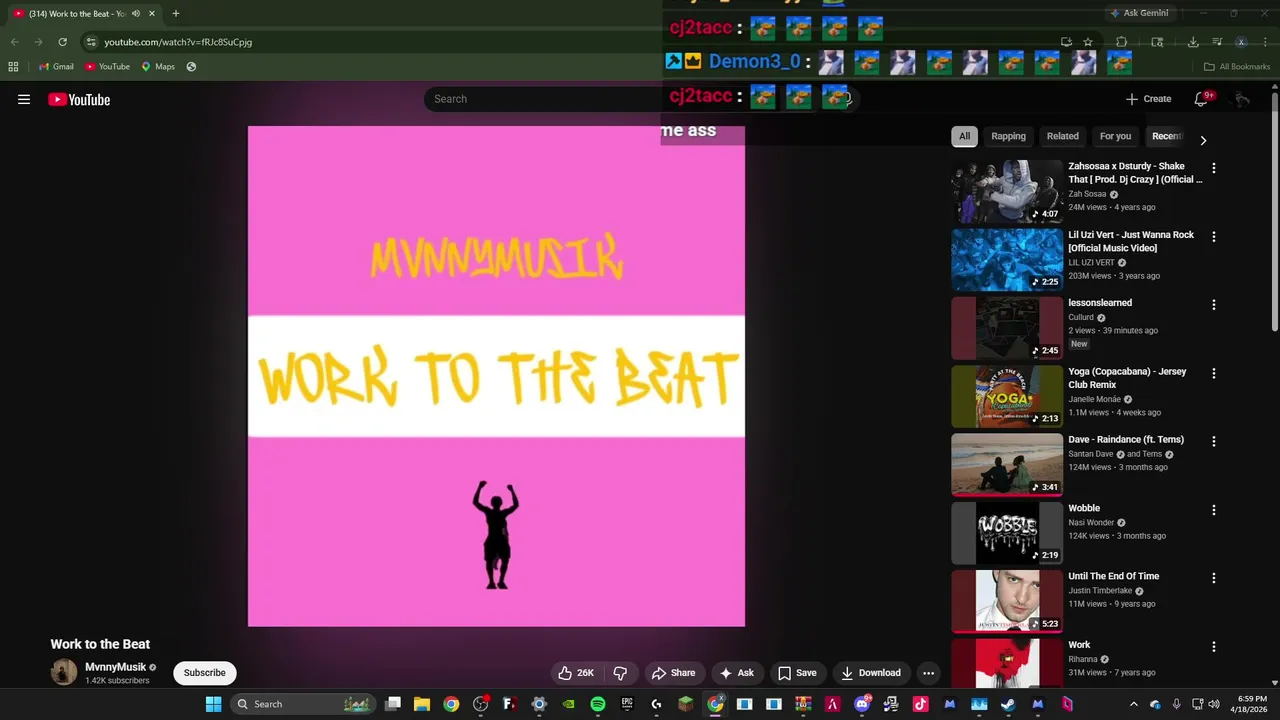Viewport: 1280px width, 720px height.
Task: Open a new Chrome tab
Action: (x=176, y=14)
